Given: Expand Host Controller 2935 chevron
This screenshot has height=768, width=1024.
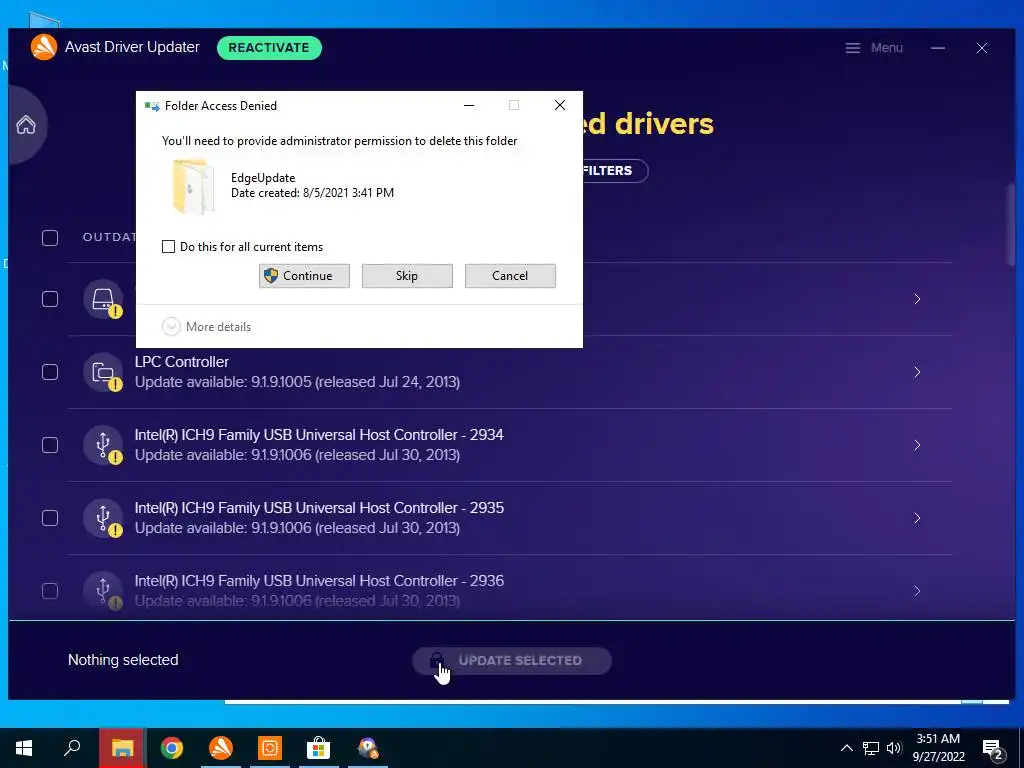Looking at the screenshot, I should tap(917, 519).
